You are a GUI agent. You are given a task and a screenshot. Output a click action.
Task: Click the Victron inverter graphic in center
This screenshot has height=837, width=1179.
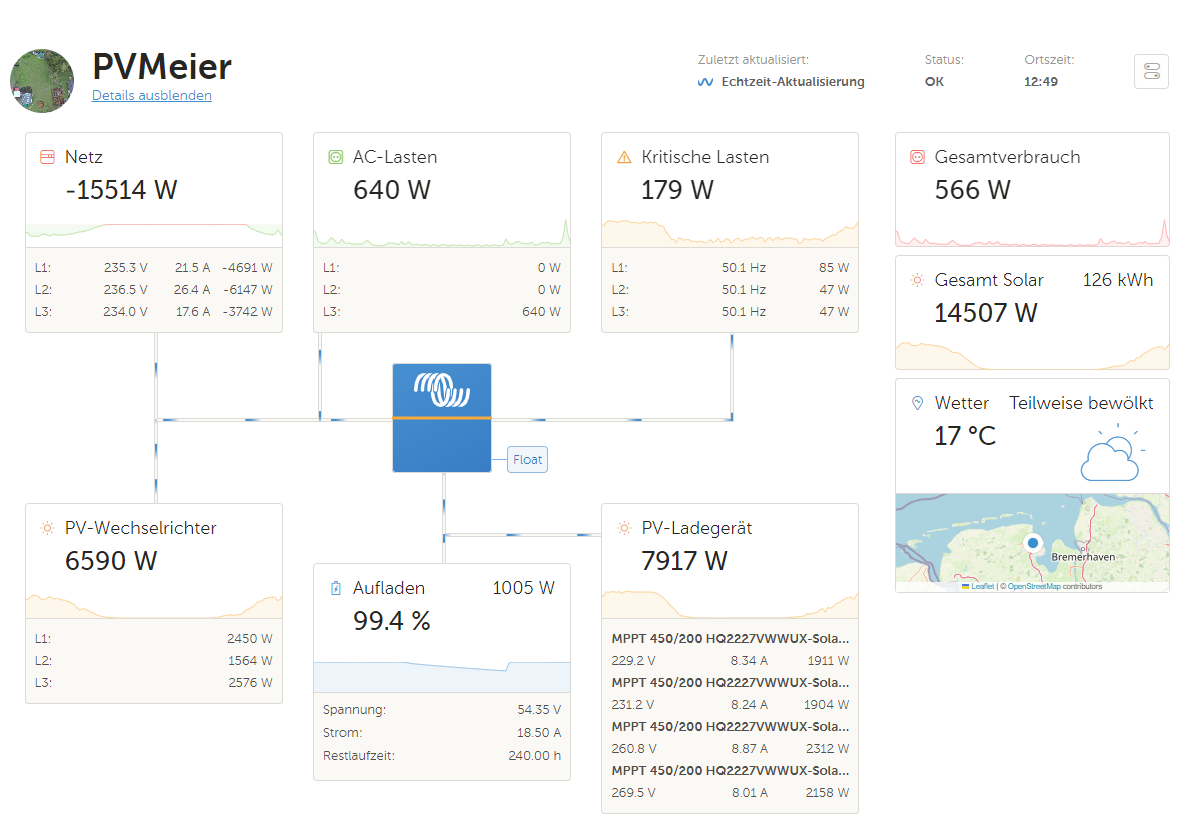pos(442,418)
